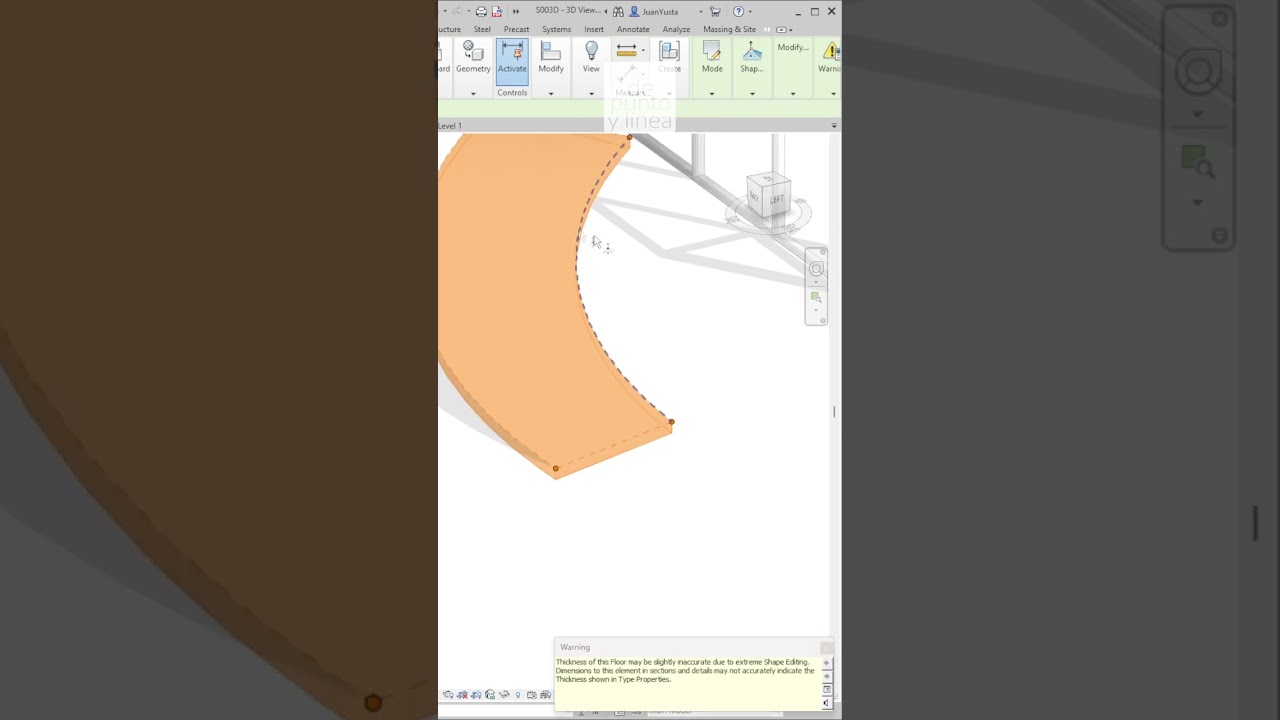Viewport: 1280px width, 720px height.
Task: Open the Help question mark icon
Action: point(738,12)
